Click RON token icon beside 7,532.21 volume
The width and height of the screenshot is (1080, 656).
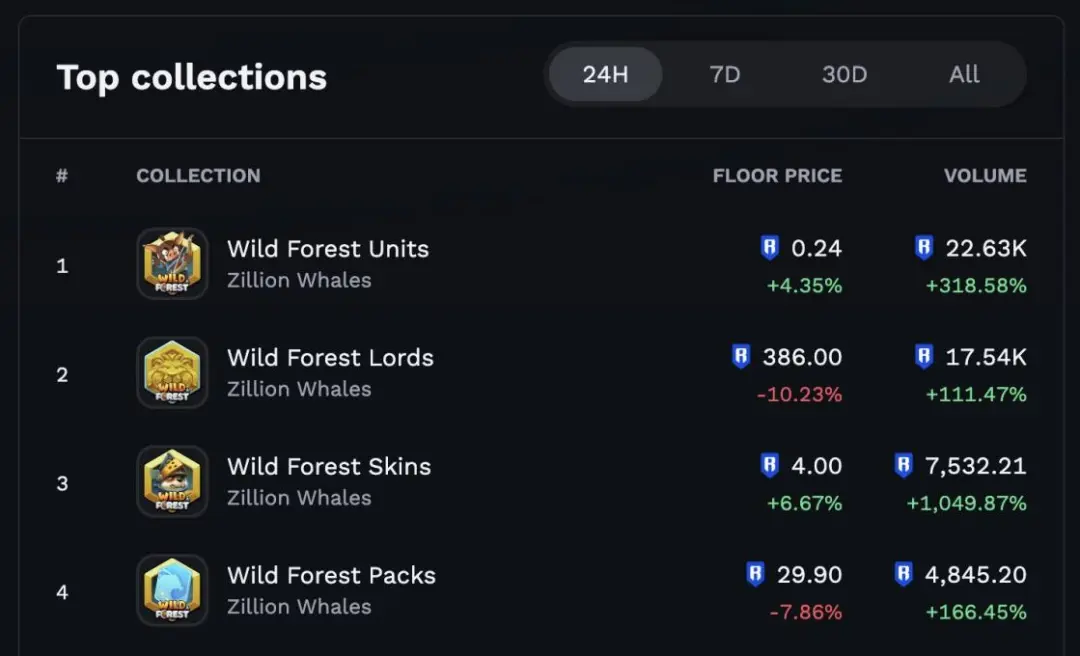coord(903,465)
